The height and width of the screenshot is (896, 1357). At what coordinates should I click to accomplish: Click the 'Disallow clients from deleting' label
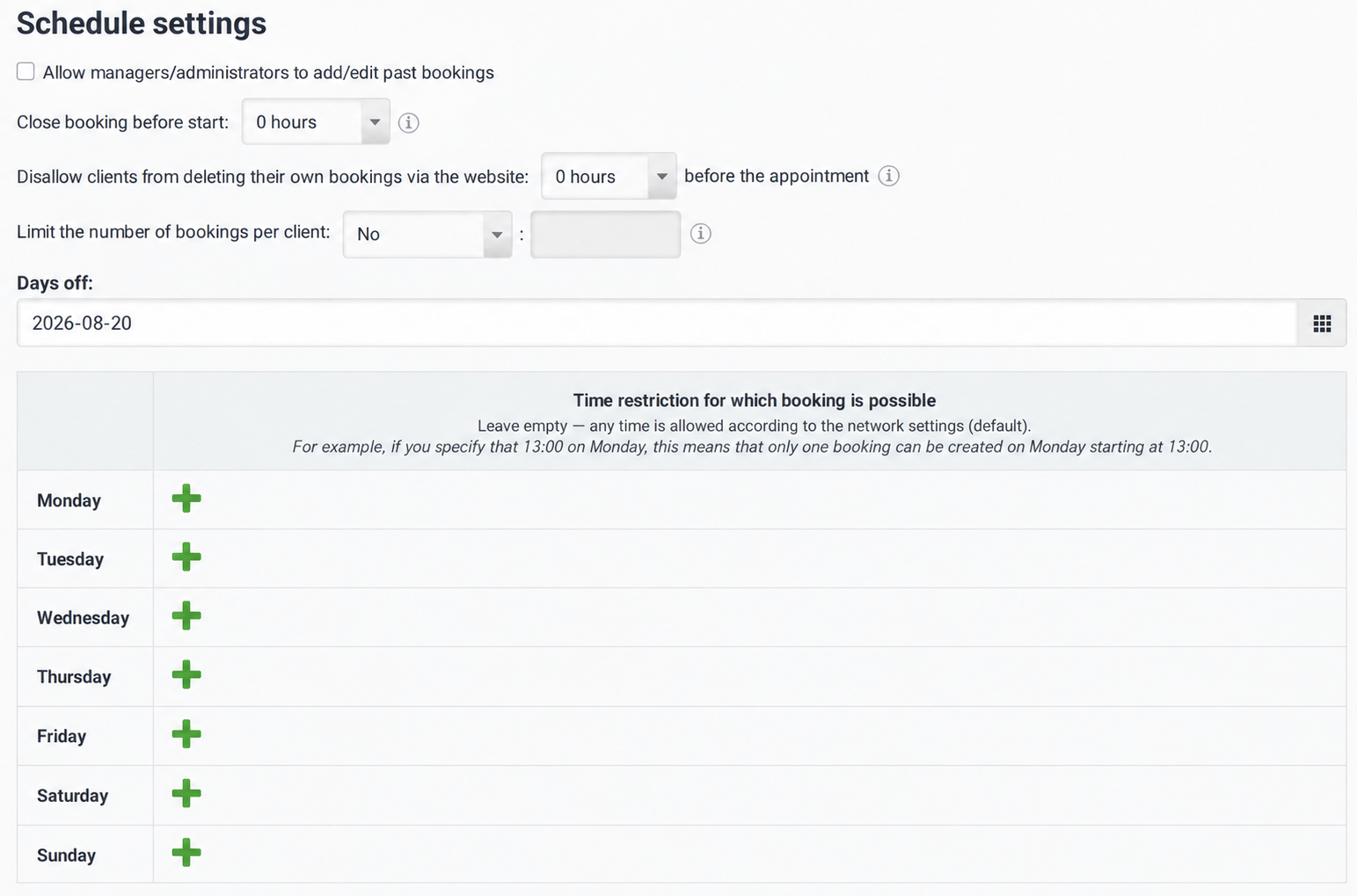pyautogui.click(x=273, y=177)
